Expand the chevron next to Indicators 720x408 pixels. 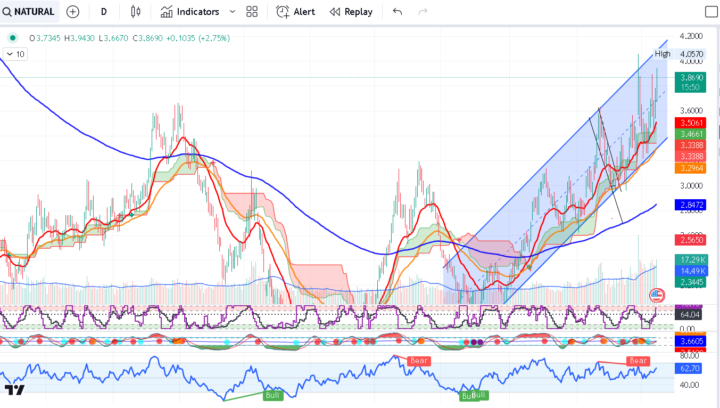tap(232, 12)
